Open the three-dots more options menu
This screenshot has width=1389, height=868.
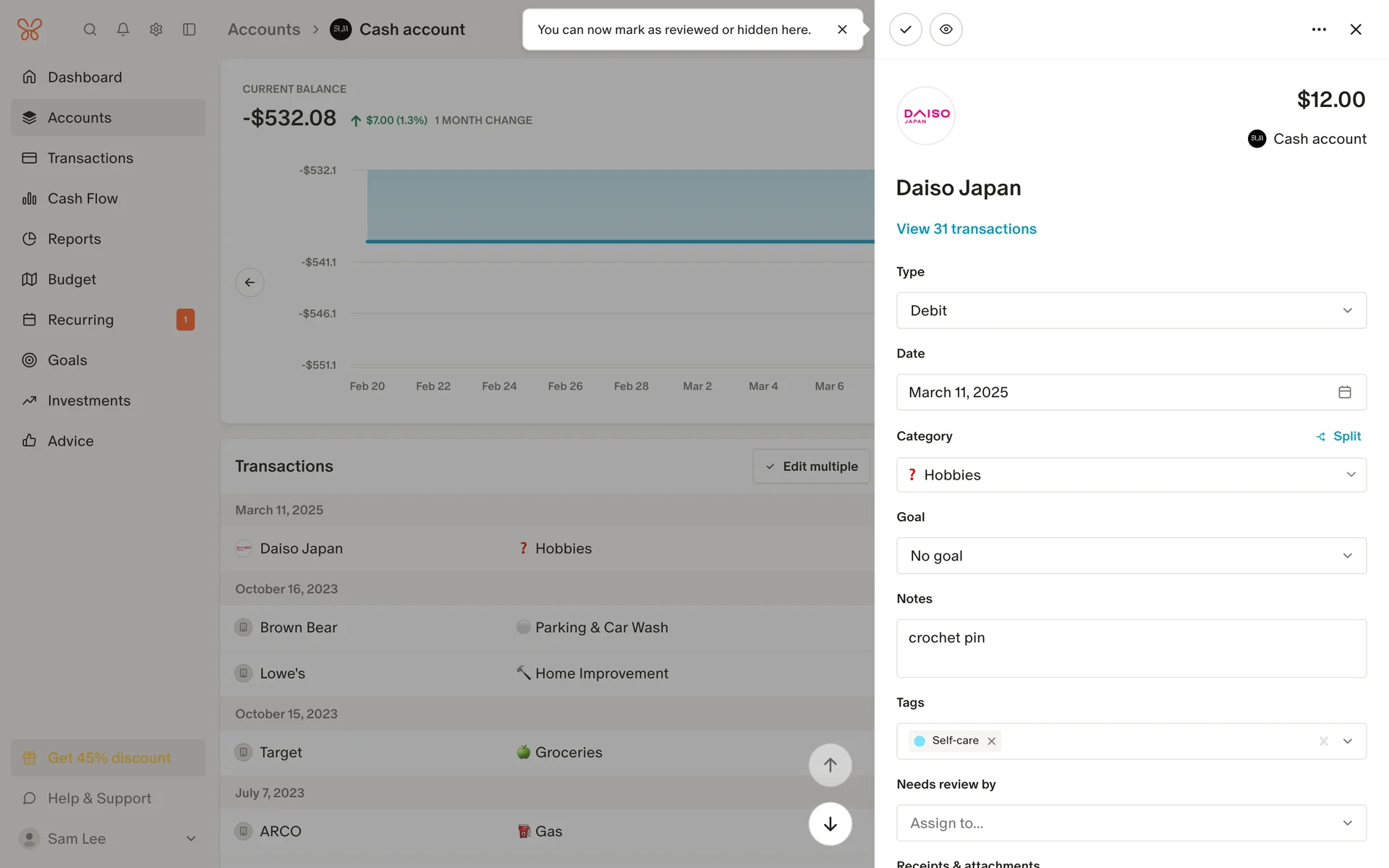point(1319,30)
